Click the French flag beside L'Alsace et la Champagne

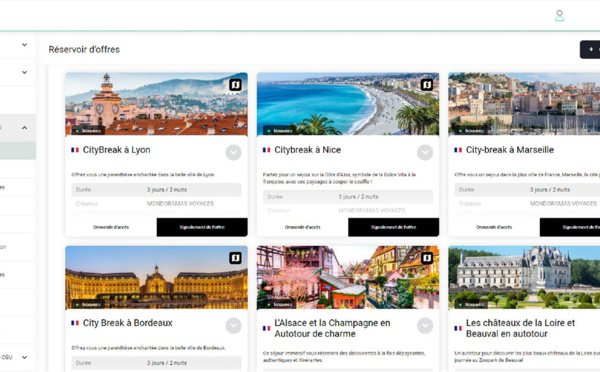(x=266, y=328)
